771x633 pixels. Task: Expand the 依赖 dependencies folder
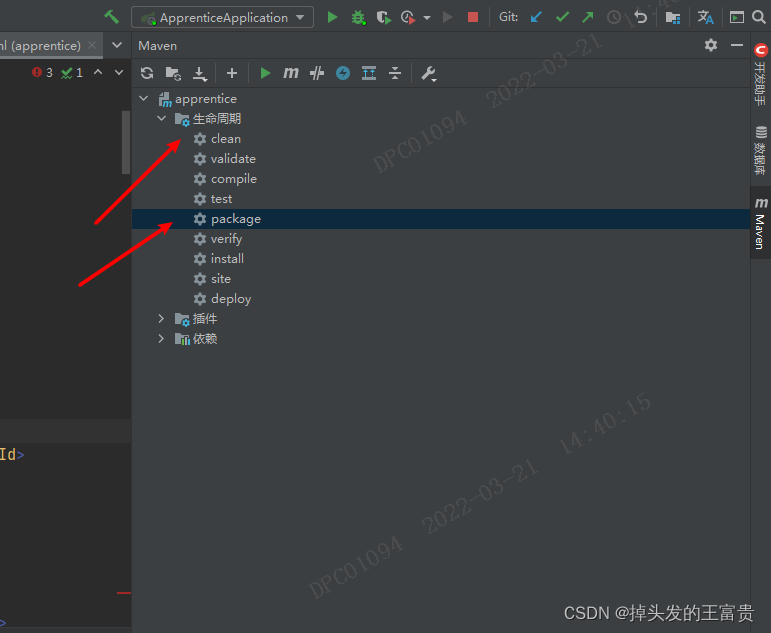point(161,338)
